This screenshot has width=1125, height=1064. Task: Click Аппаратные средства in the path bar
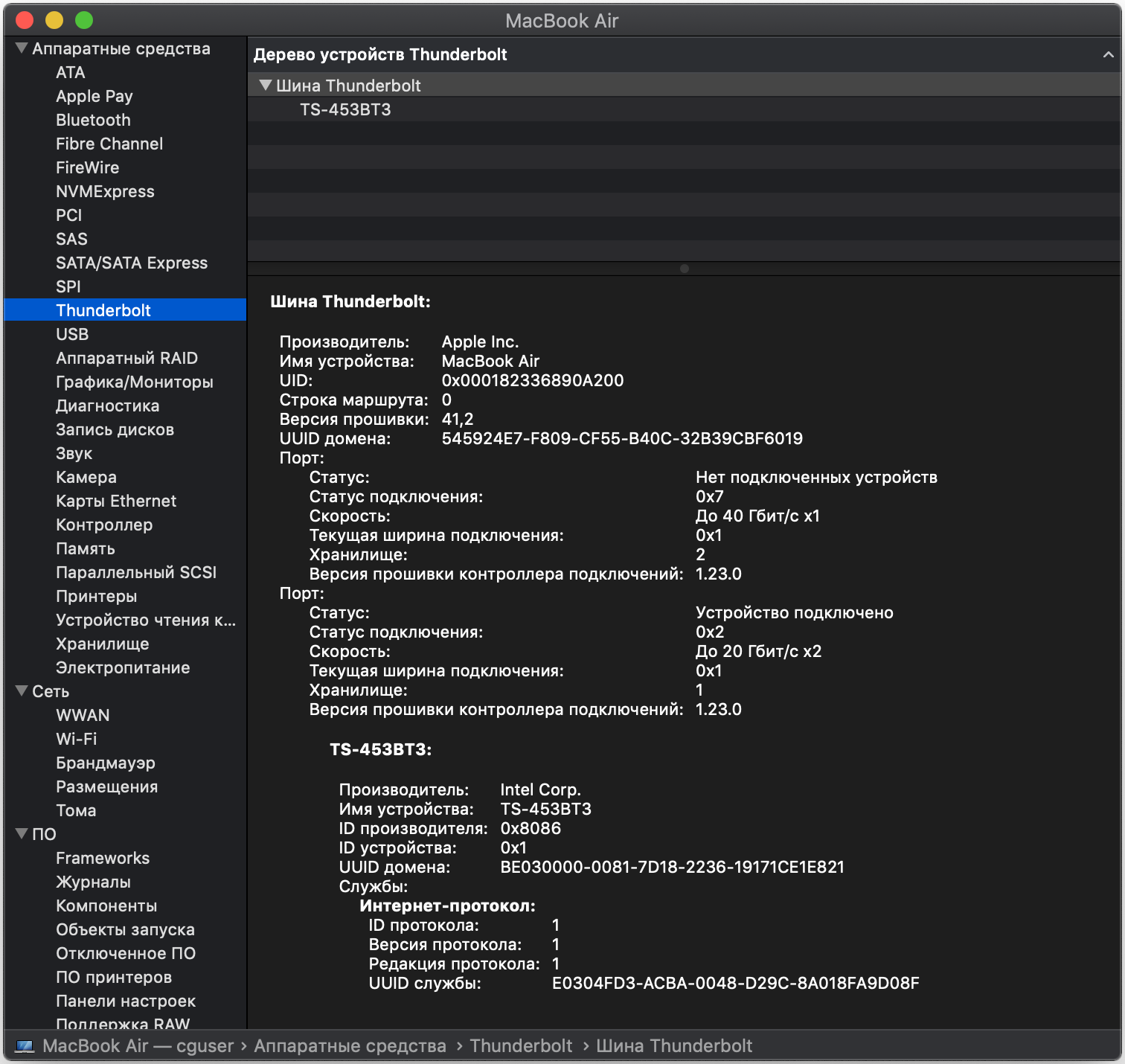click(350, 1046)
